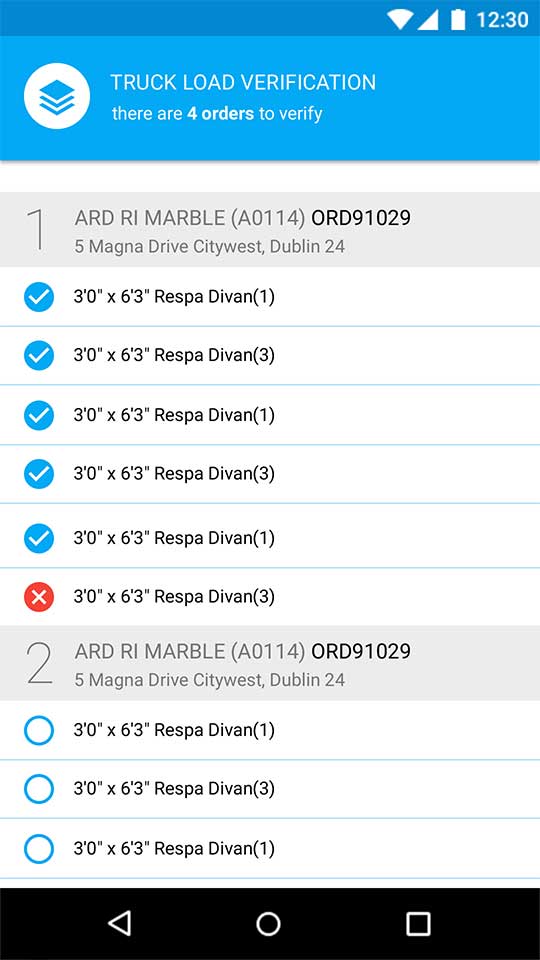This screenshot has width=540, height=960.
Task: Tap the cellular signal icon
Action: click(x=428, y=20)
